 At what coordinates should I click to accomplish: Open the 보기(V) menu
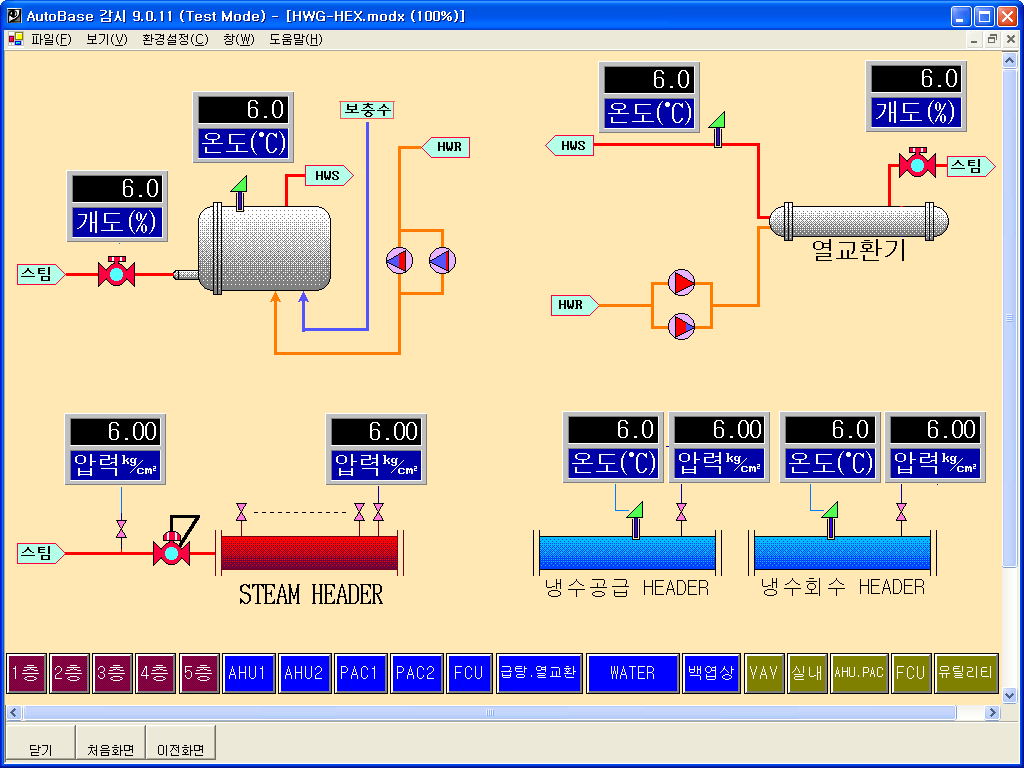[106, 40]
